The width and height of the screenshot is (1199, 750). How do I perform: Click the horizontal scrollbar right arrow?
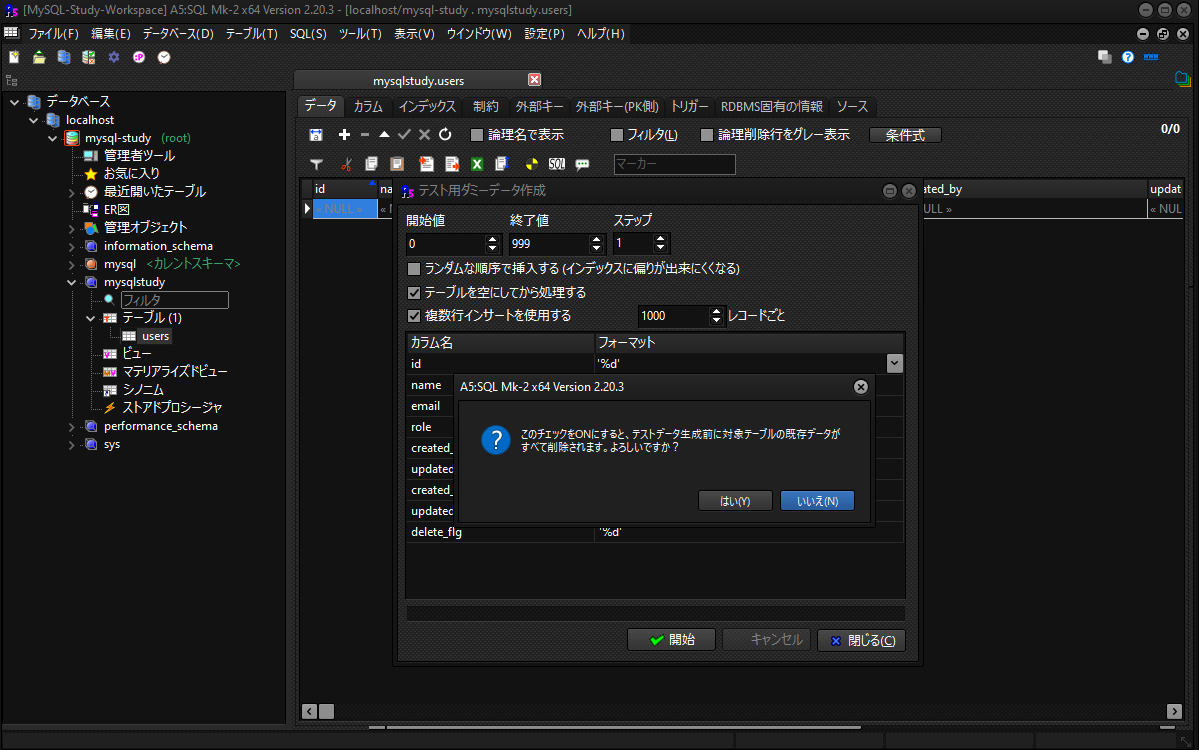[x=1175, y=712]
